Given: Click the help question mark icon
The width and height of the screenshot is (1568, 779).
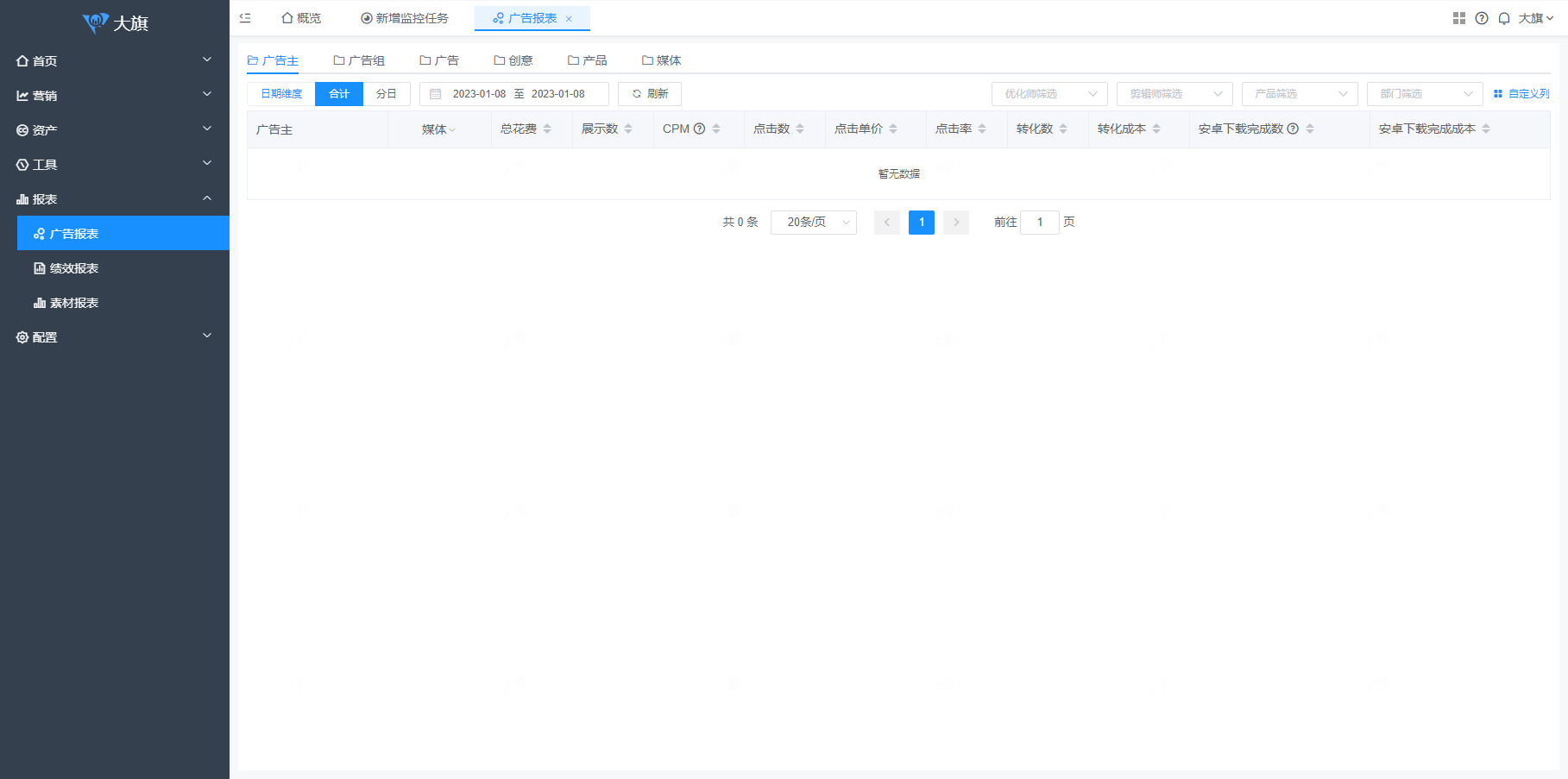Looking at the screenshot, I should (1482, 18).
